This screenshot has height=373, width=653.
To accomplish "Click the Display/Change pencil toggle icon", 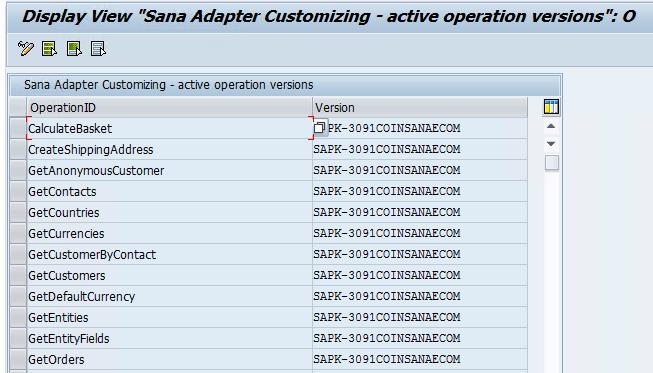I will [25, 49].
